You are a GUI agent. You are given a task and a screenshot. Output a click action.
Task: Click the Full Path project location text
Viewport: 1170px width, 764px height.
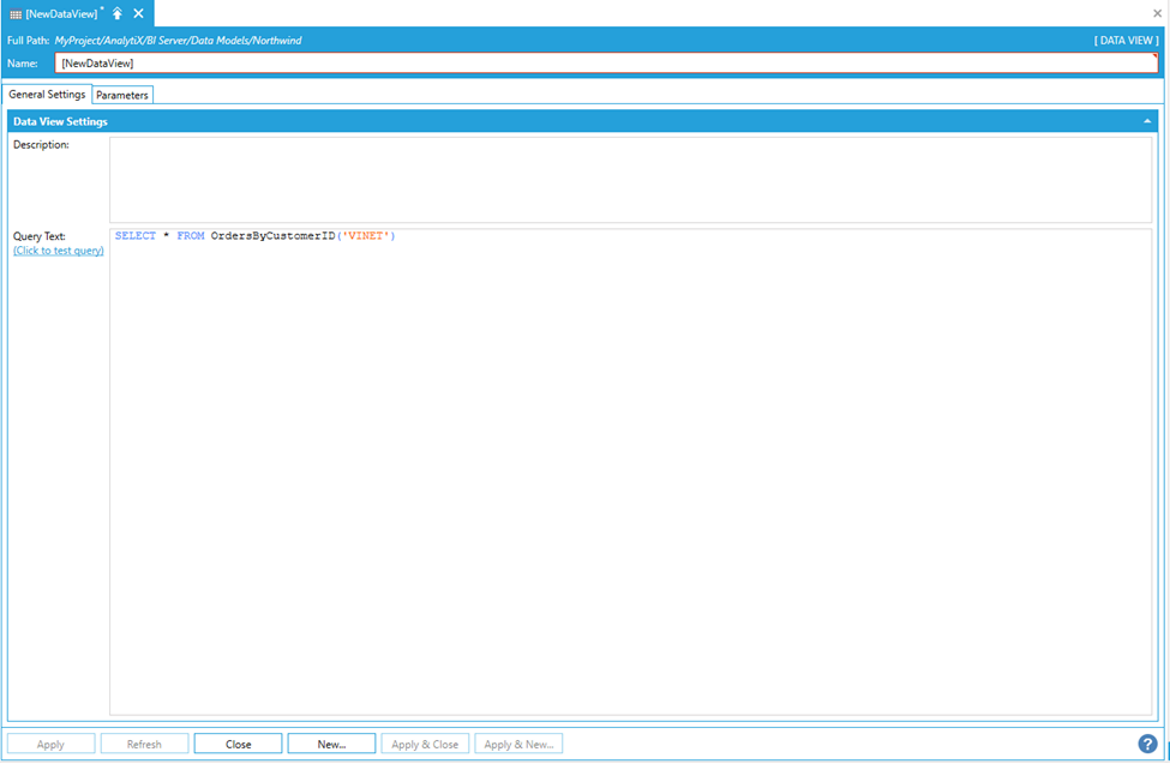click(x=178, y=41)
